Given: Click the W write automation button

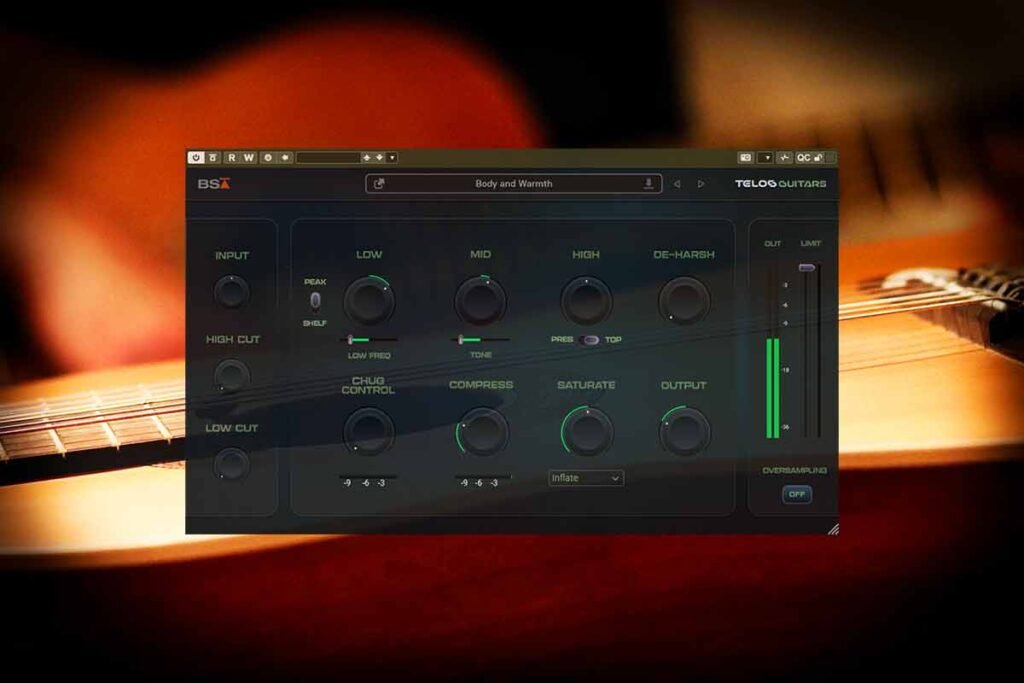Looking at the screenshot, I should tap(249, 157).
